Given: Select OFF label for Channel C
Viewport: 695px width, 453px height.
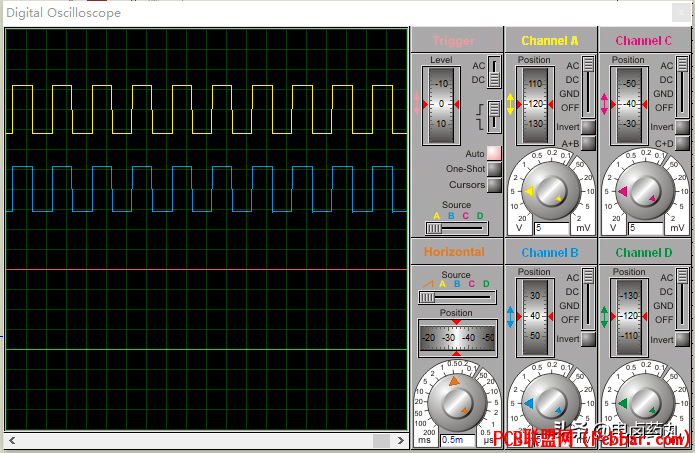Looking at the screenshot, I should [x=664, y=108].
